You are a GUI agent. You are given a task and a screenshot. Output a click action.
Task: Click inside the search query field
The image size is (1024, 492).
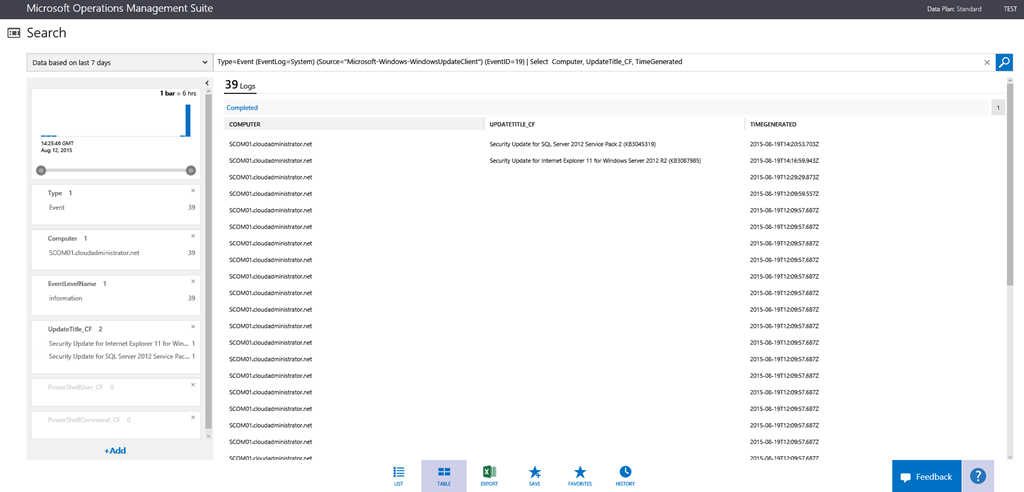[590, 62]
